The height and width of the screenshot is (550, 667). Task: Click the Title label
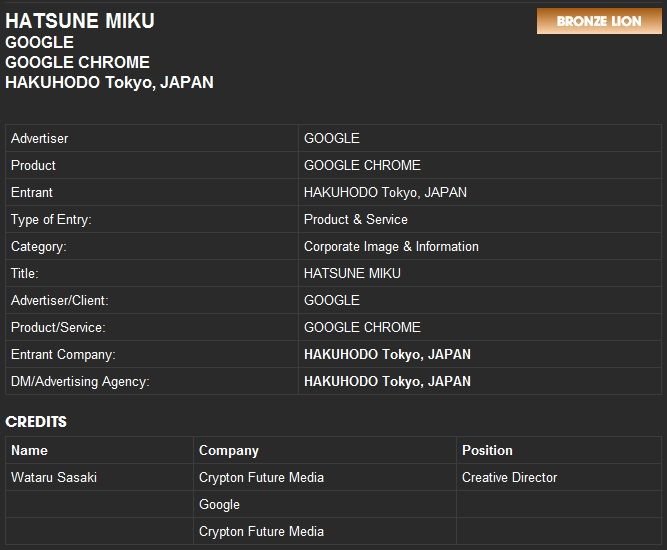tap(25, 273)
